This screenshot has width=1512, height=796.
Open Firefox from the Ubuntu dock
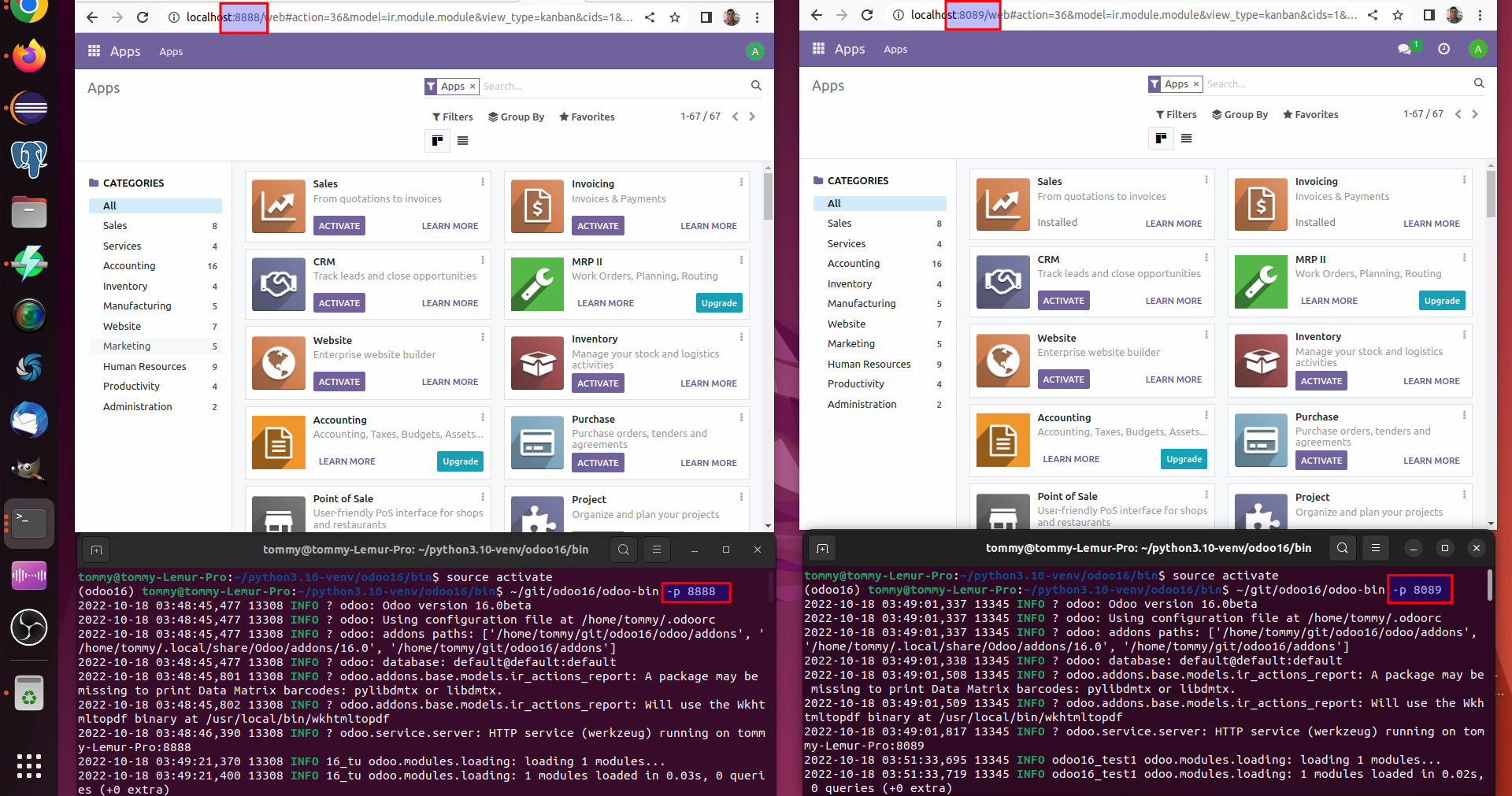(x=29, y=57)
